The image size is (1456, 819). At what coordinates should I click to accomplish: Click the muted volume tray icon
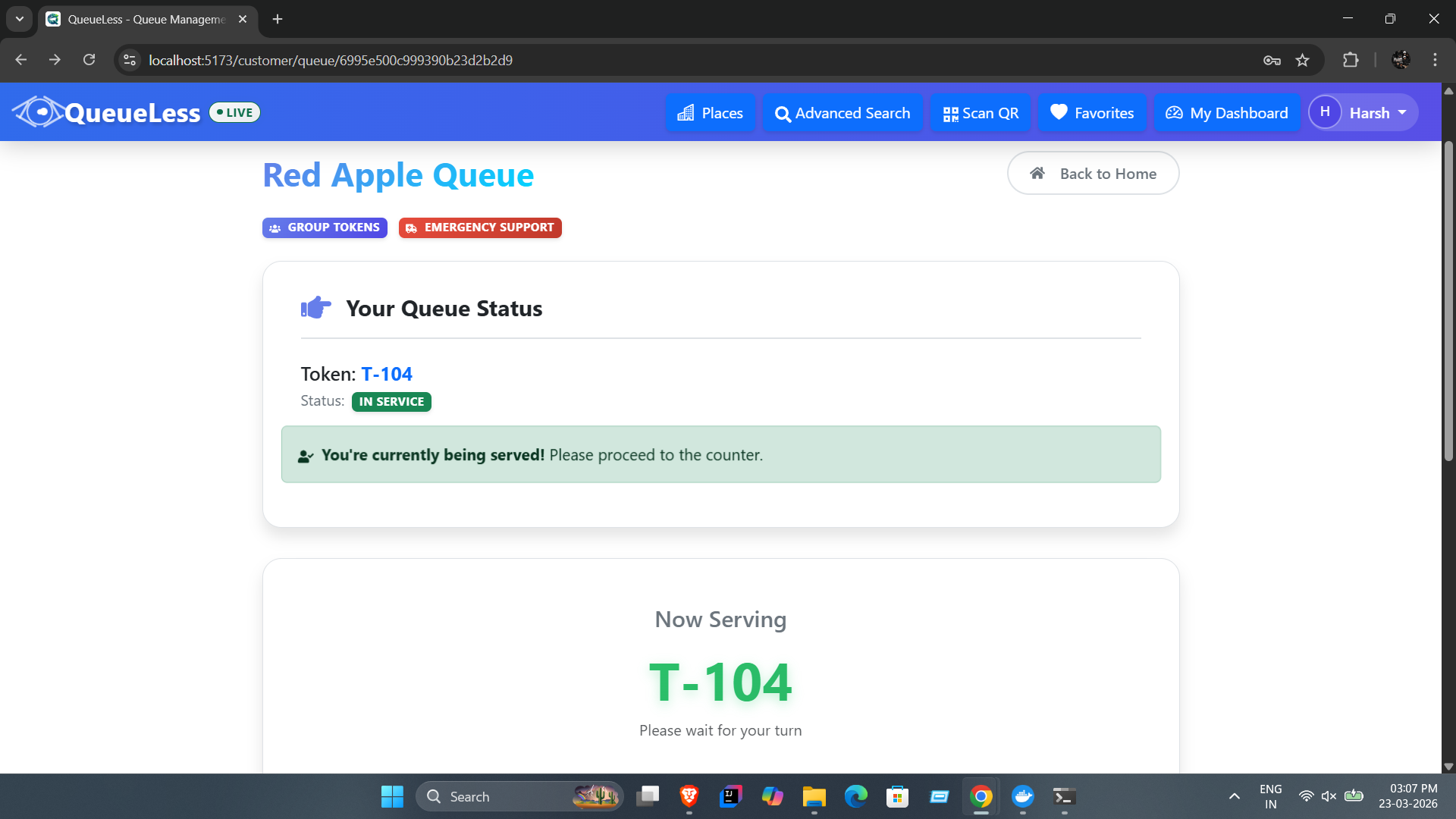click(1329, 796)
